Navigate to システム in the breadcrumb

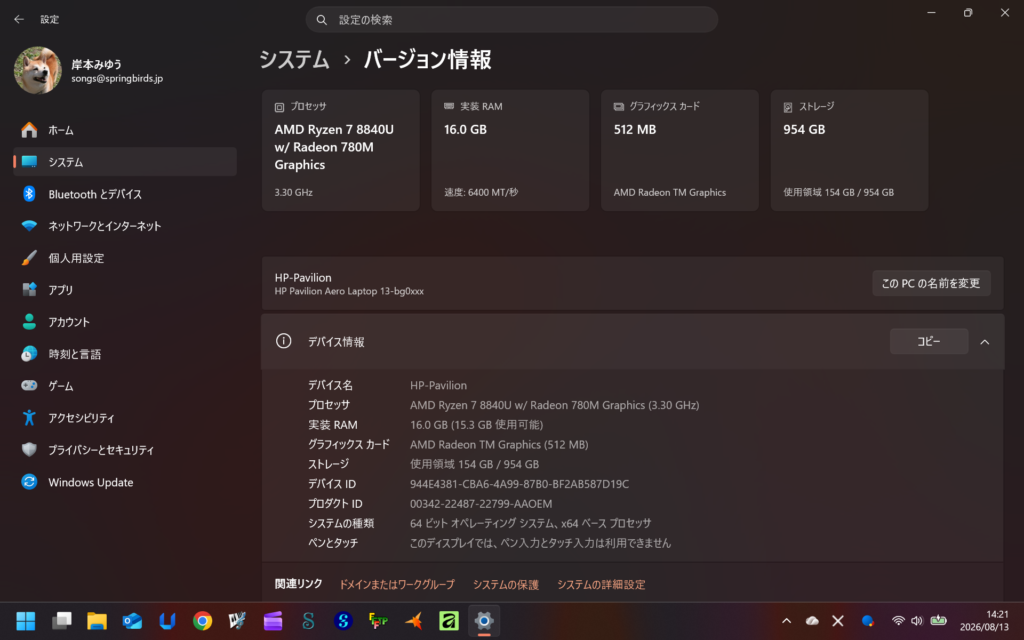295,59
